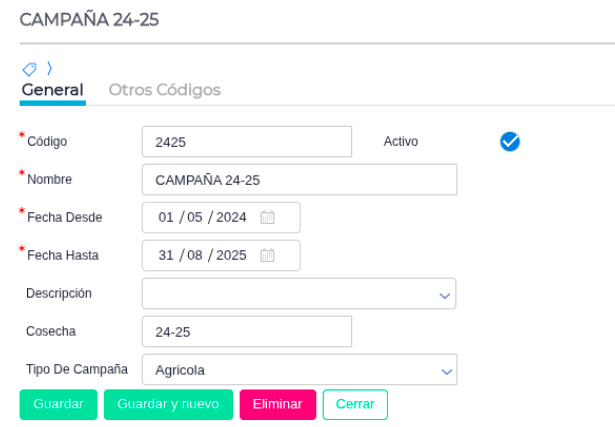
Task: Select the day segment of Fecha Desde
Action: (166, 217)
